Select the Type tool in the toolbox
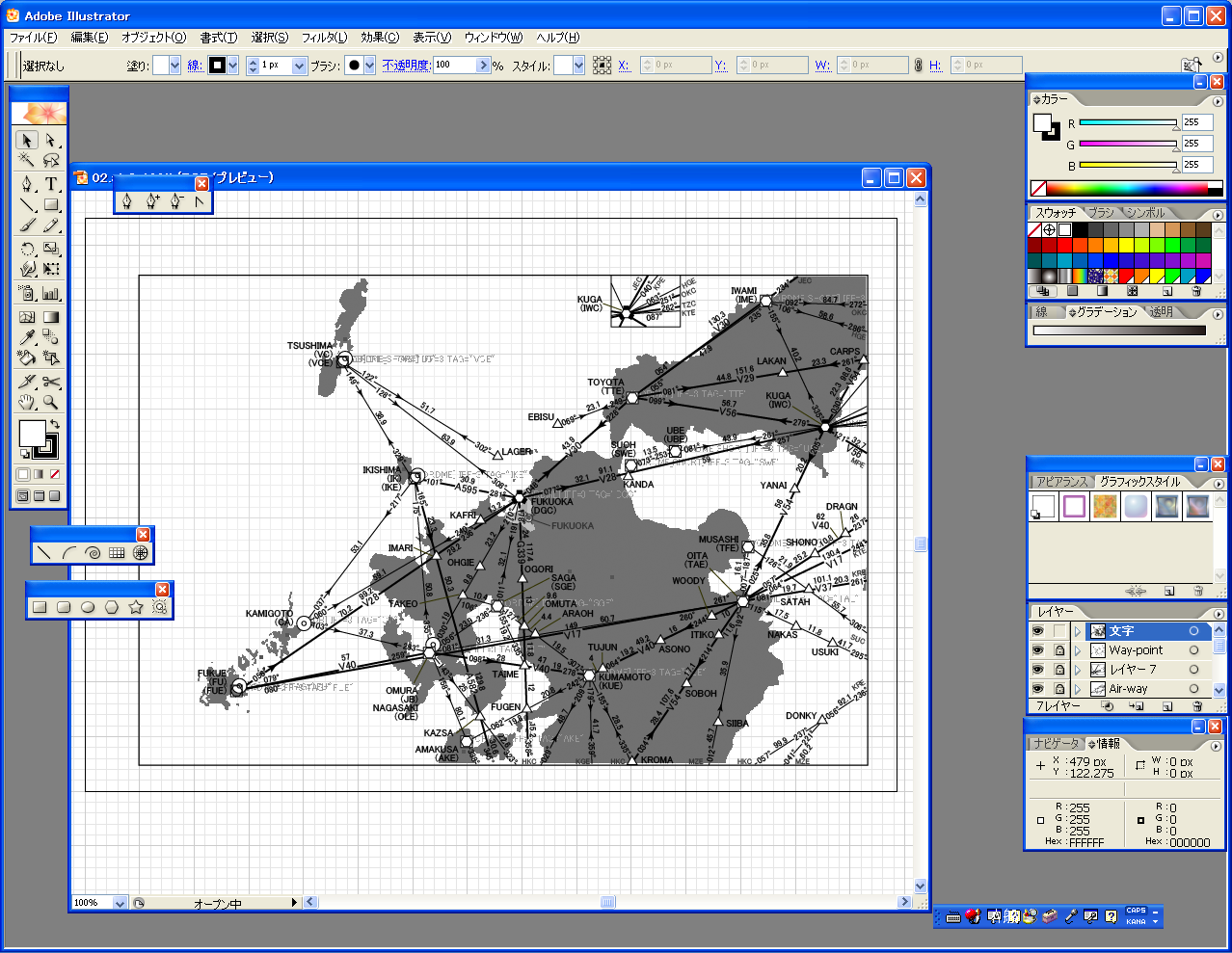 [x=51, y=184]
